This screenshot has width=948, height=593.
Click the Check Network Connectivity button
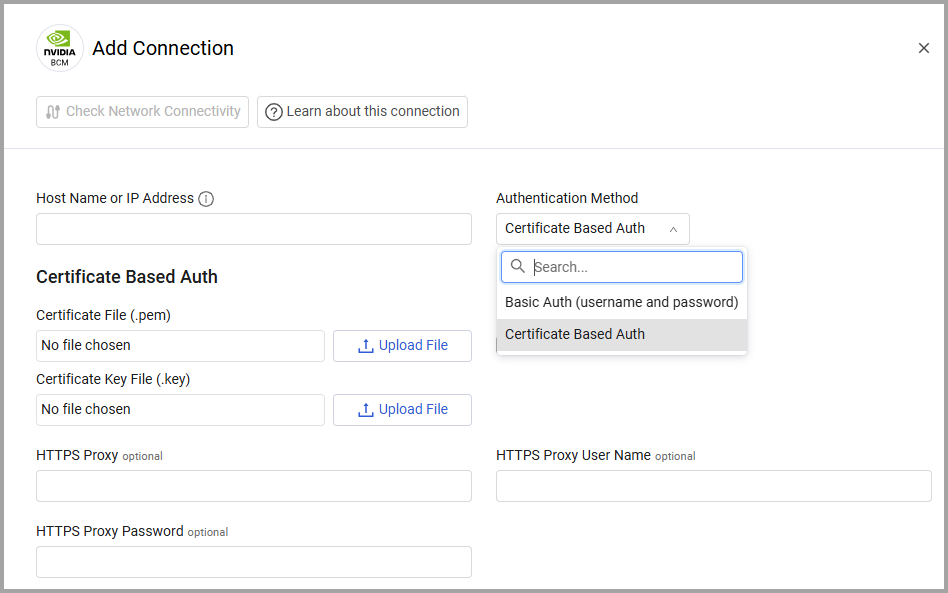(x=142, y=112)
